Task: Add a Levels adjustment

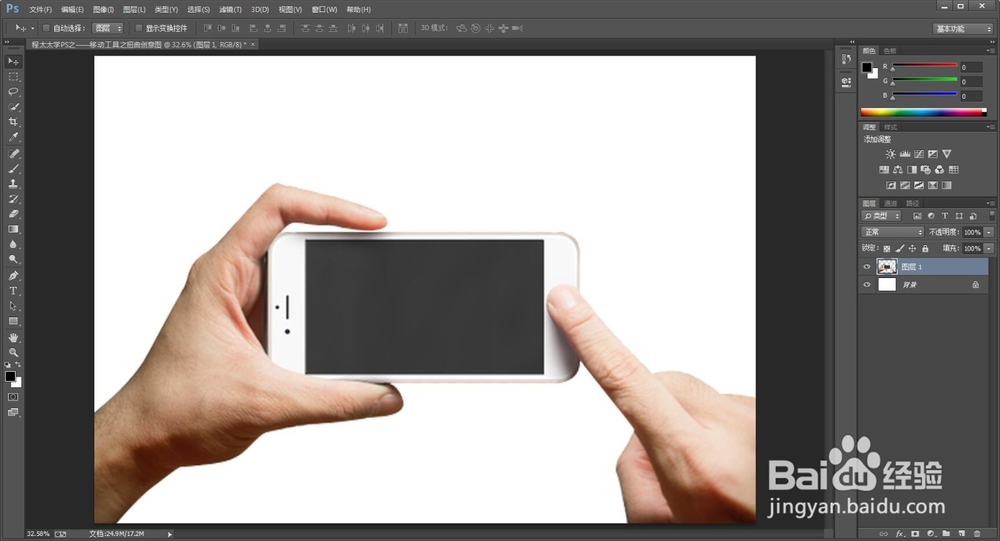Action: pyautogui.click(x=905, y=154)
